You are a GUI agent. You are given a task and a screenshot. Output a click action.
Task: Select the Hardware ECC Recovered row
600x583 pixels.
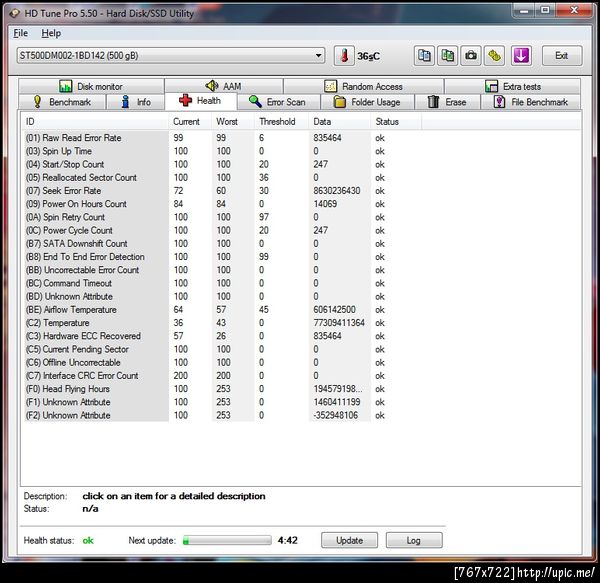coord(223,336)
